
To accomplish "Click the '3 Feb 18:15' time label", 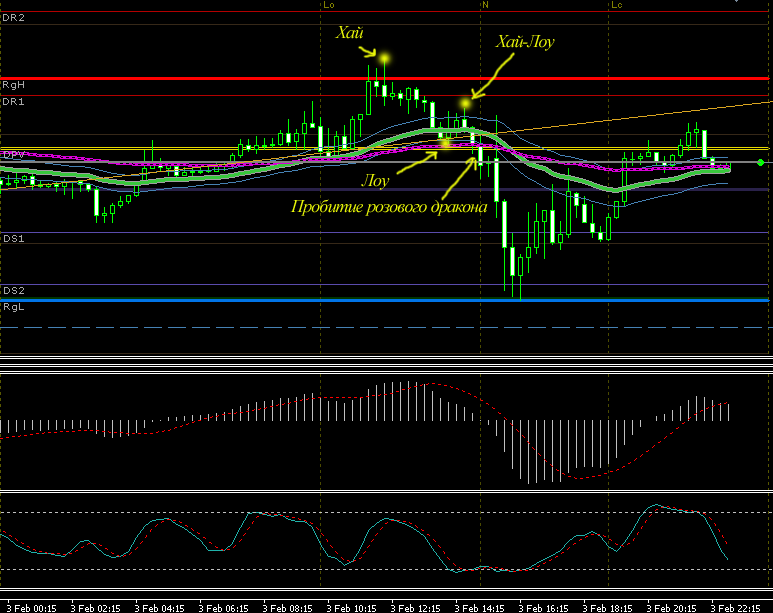I will pos(607,608).
